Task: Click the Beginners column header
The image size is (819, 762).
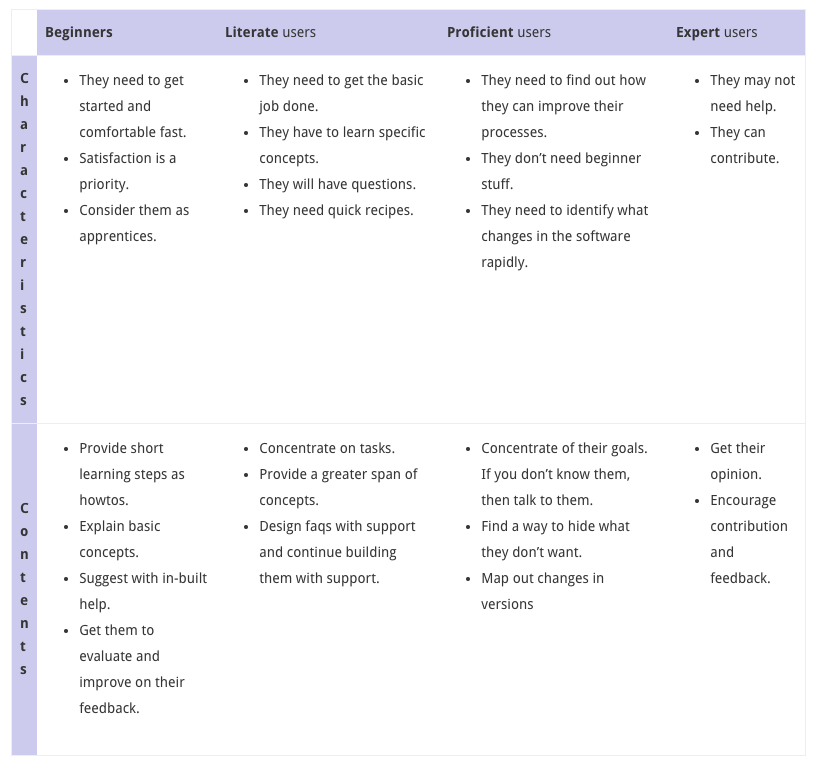Action: pos(79,32)
